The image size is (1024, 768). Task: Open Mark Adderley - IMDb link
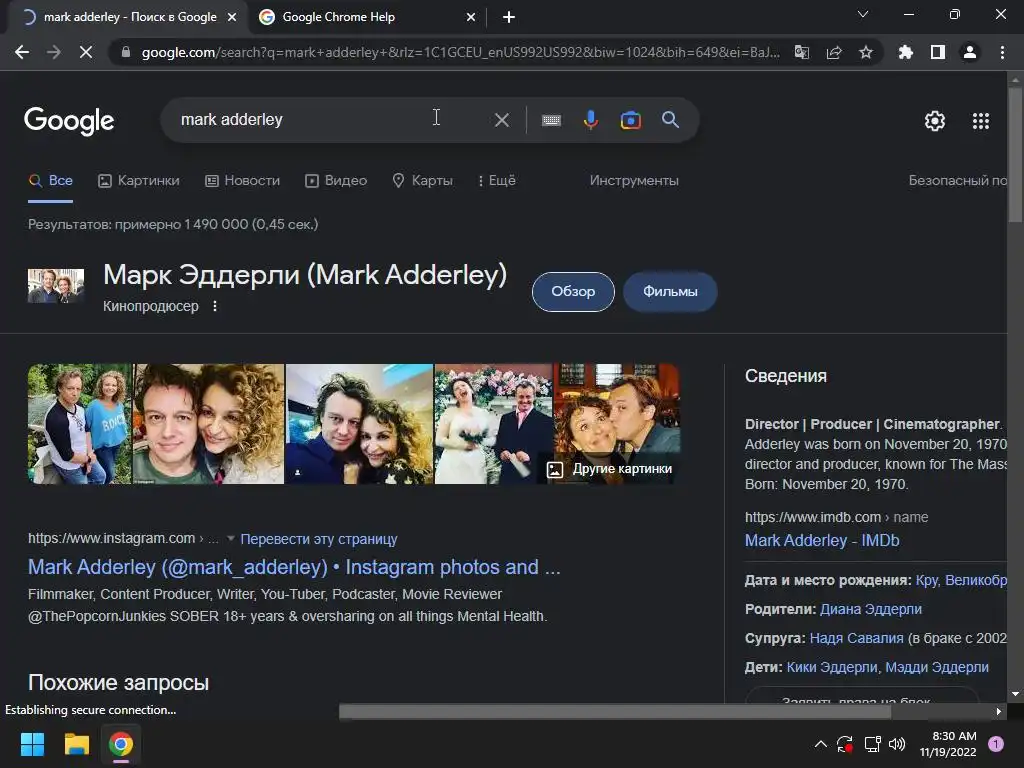(822, 540)
